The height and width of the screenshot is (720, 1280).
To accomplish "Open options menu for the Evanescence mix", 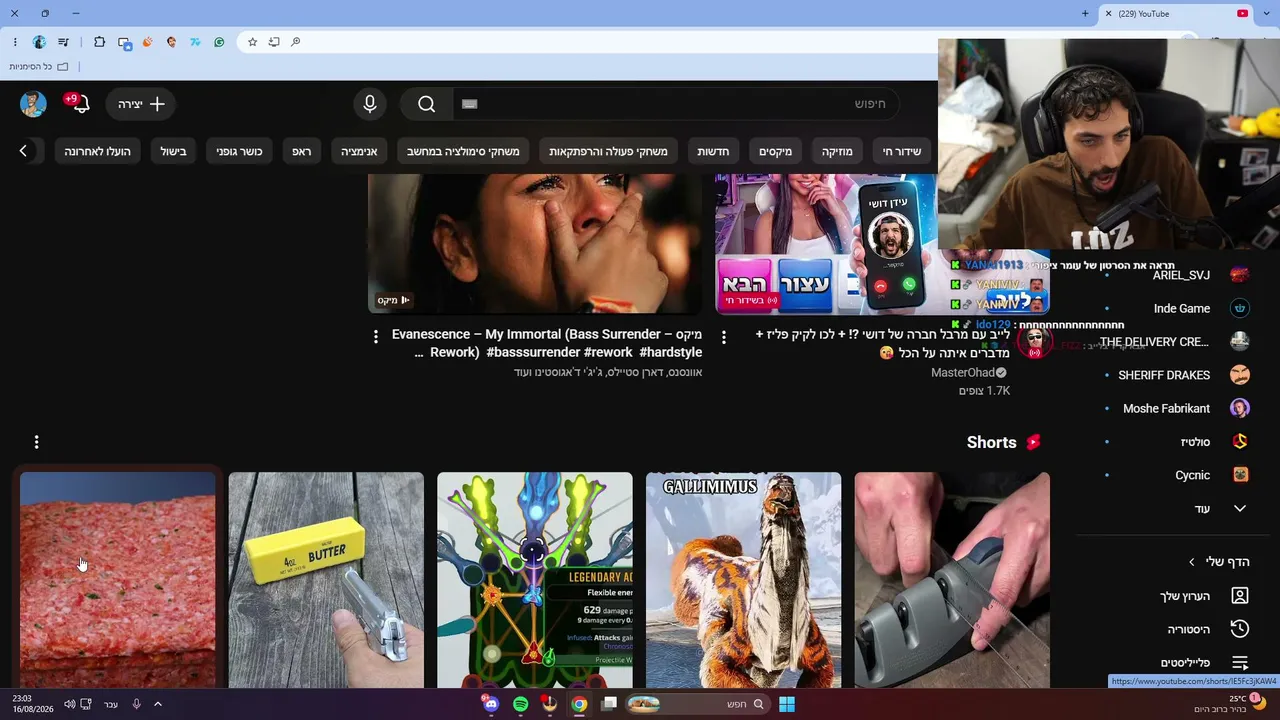I will tap(376, 337).
